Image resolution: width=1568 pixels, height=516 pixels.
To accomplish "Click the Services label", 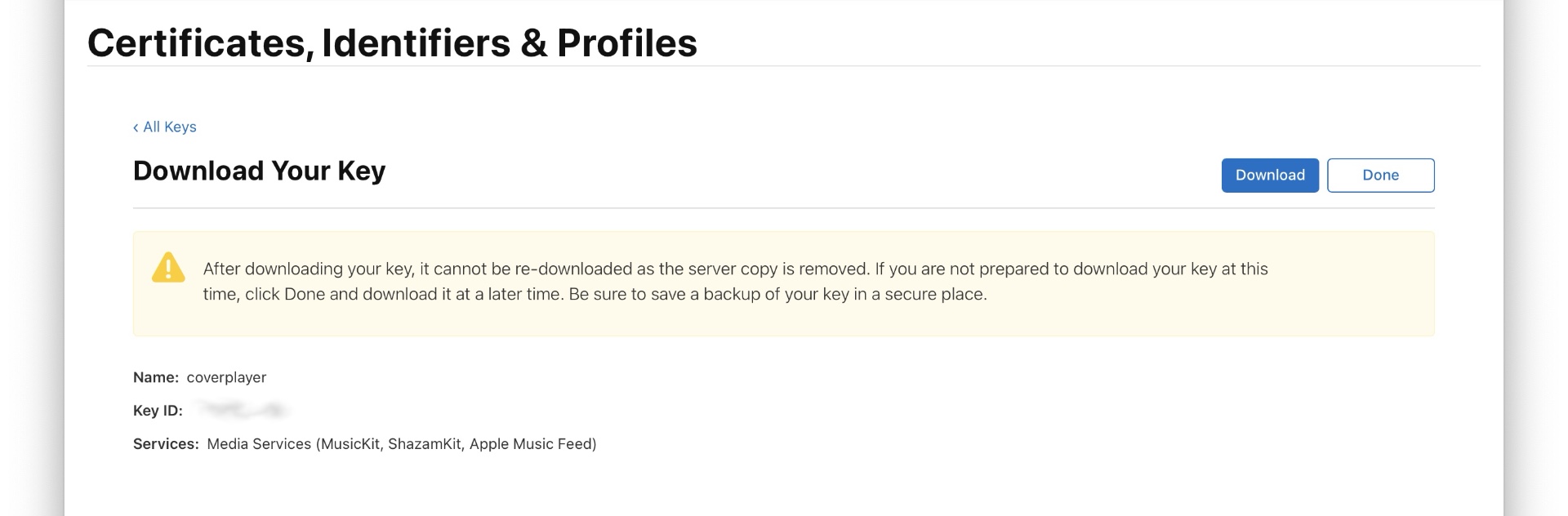I will (166, 444).
